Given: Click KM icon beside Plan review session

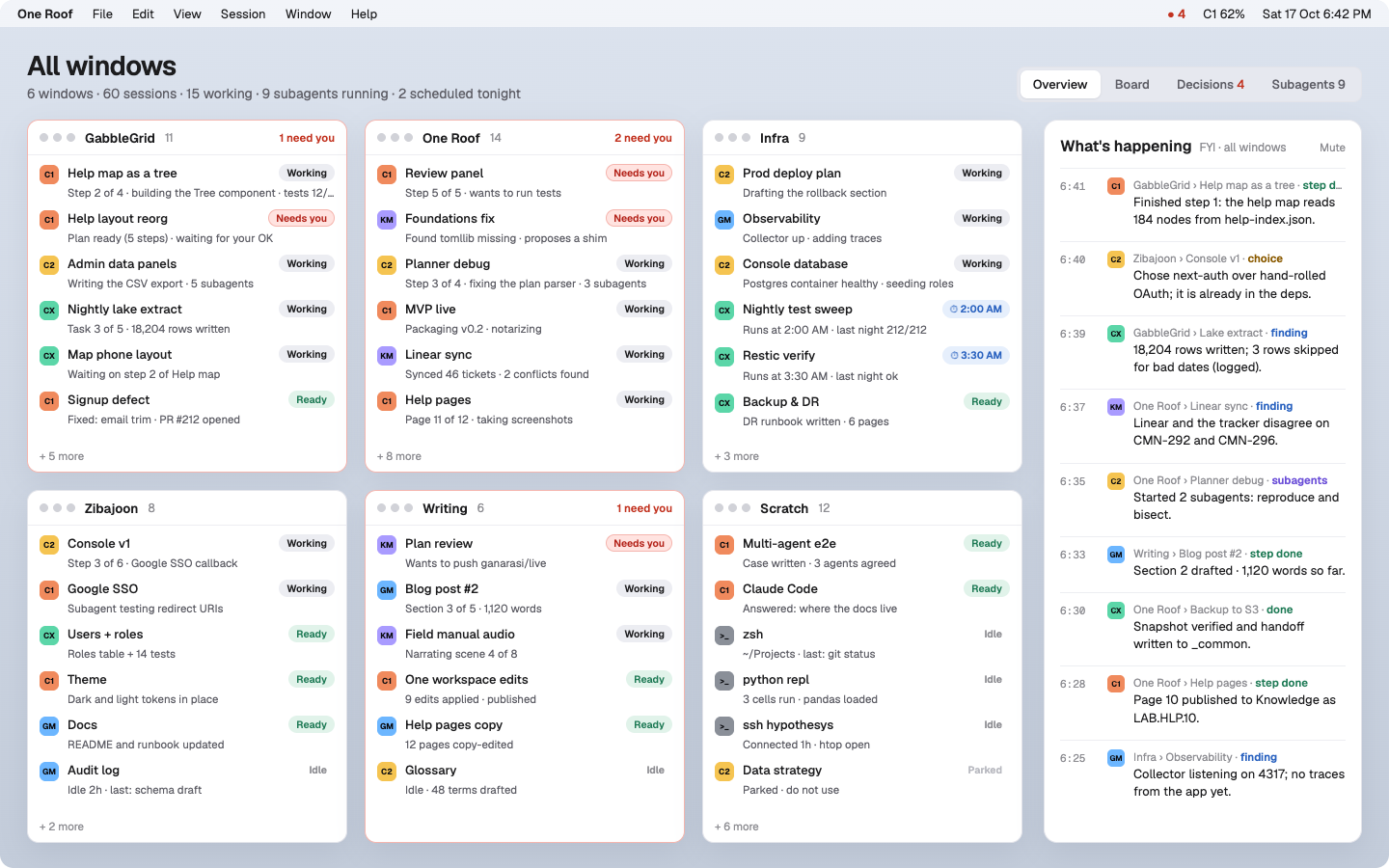Looking at the screenshot, I should click(x=387, y=545).
